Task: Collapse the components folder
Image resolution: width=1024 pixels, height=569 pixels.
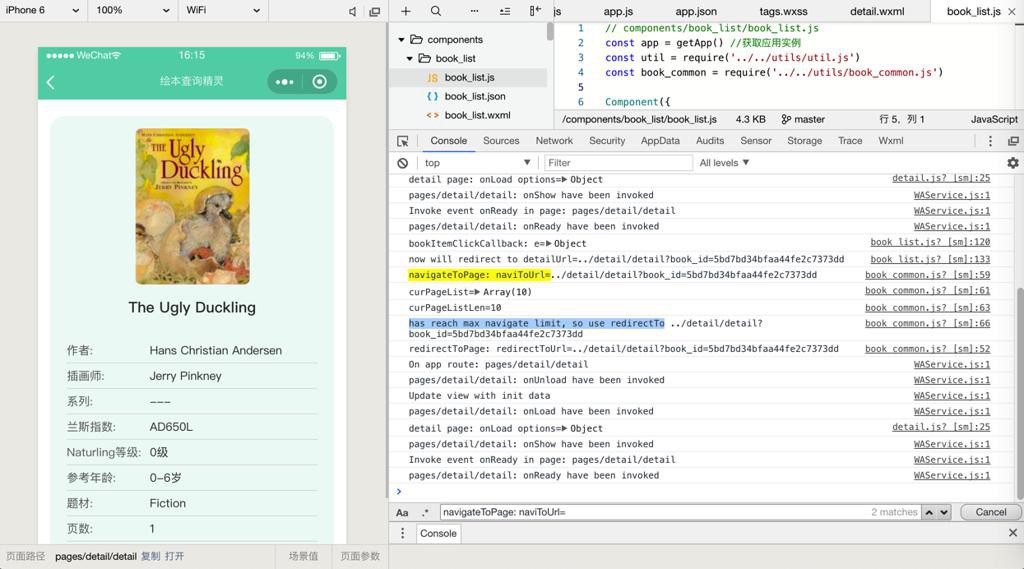Action: [x=402, y=40]
